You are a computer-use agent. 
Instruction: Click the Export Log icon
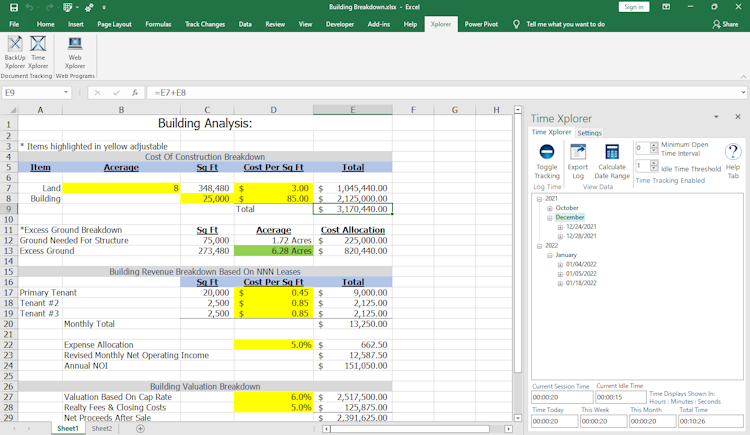(578, 152)
